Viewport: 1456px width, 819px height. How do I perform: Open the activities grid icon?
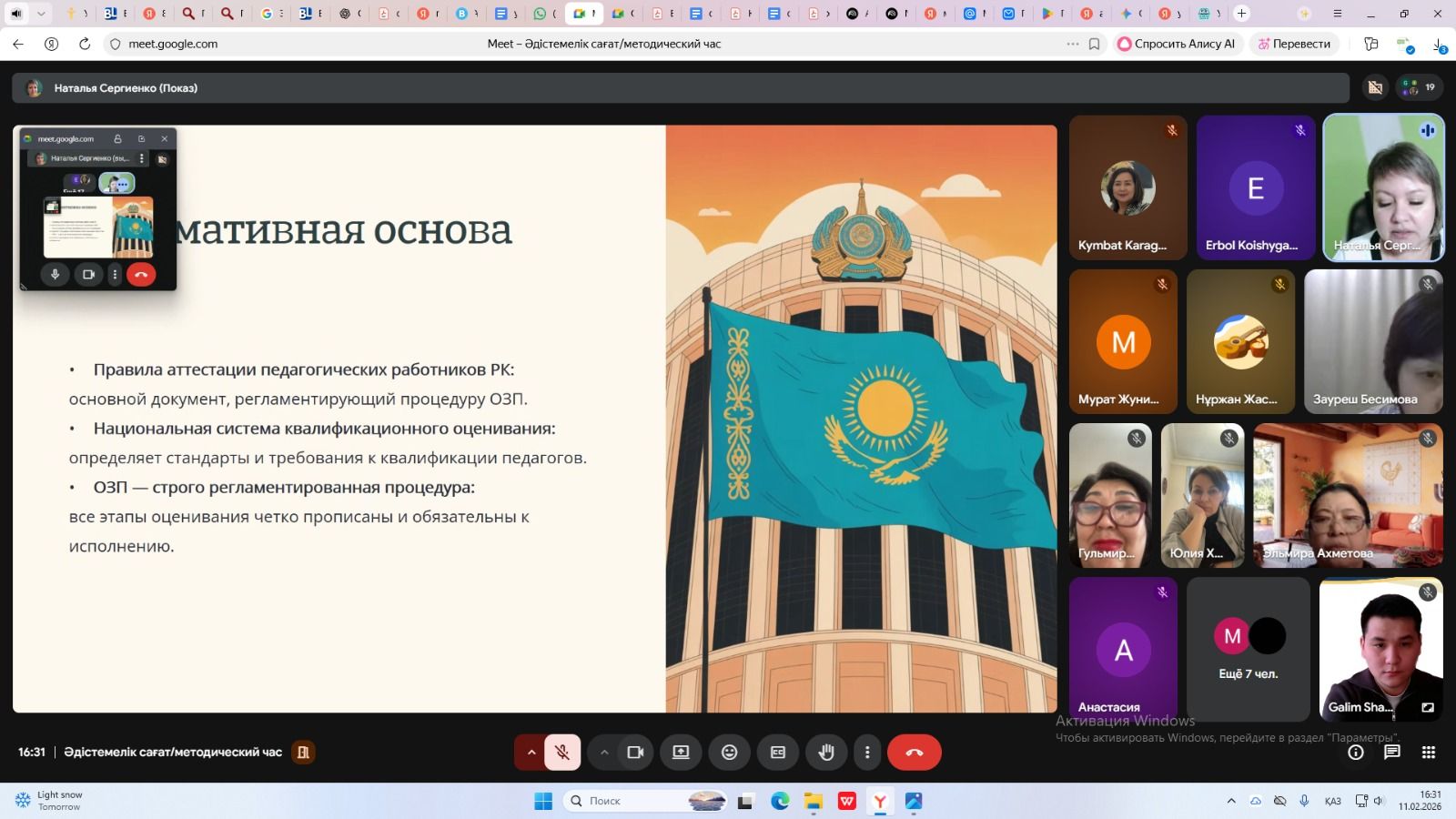tap(1428, 753)
